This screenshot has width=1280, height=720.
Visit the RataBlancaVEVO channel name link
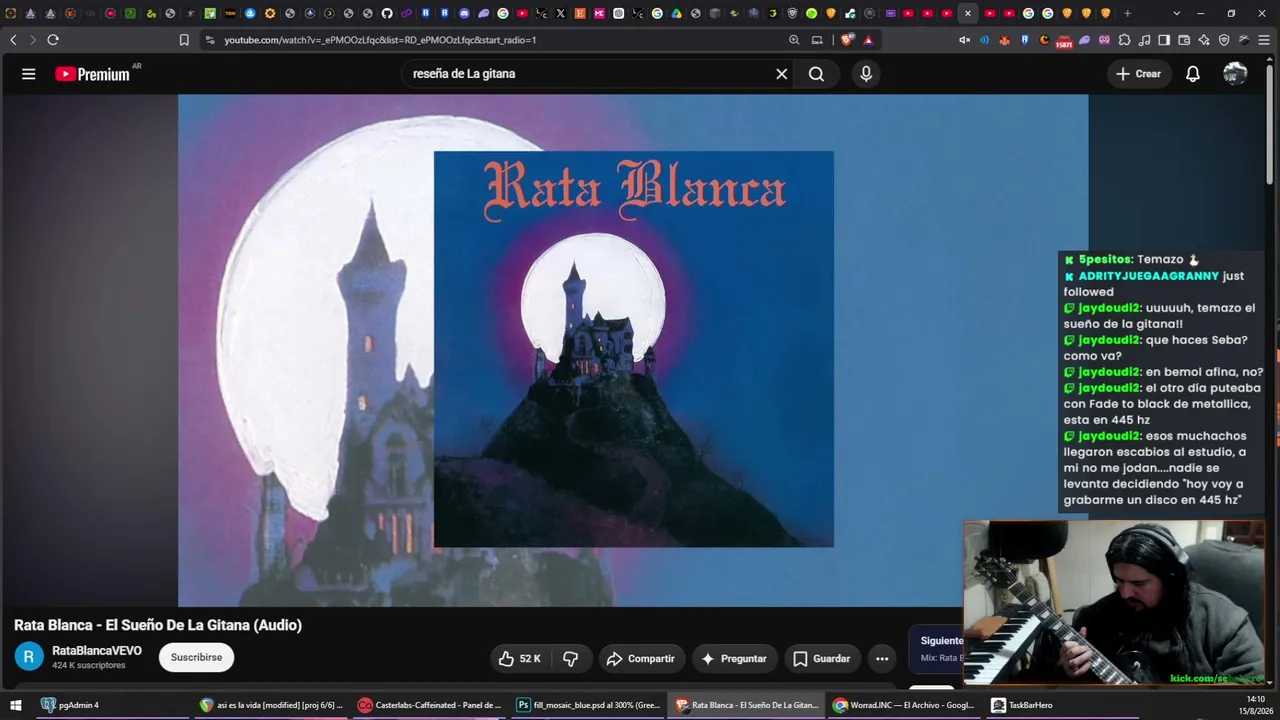(x=97, y=651)
